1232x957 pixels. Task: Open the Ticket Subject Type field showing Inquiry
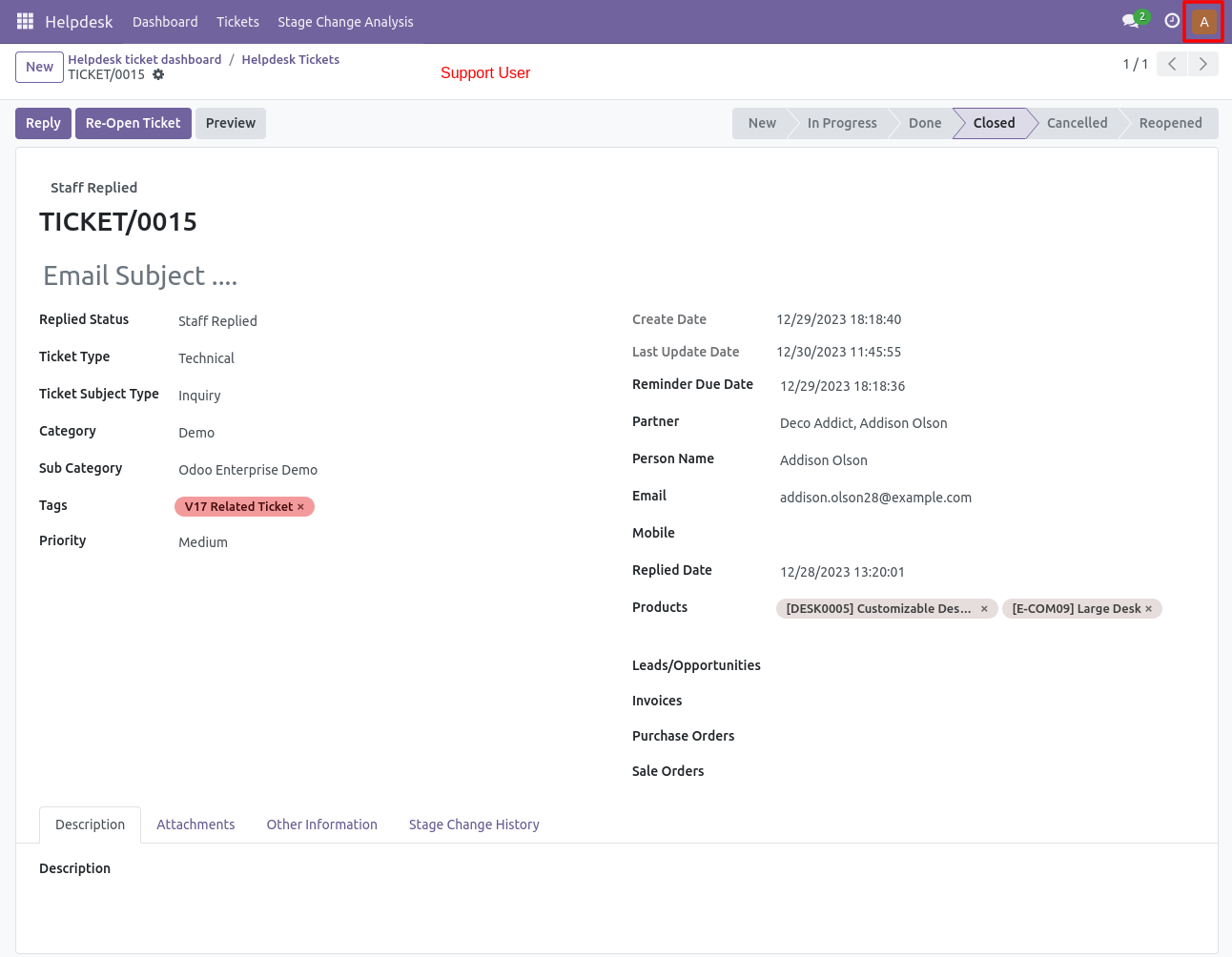click(391, 396)
